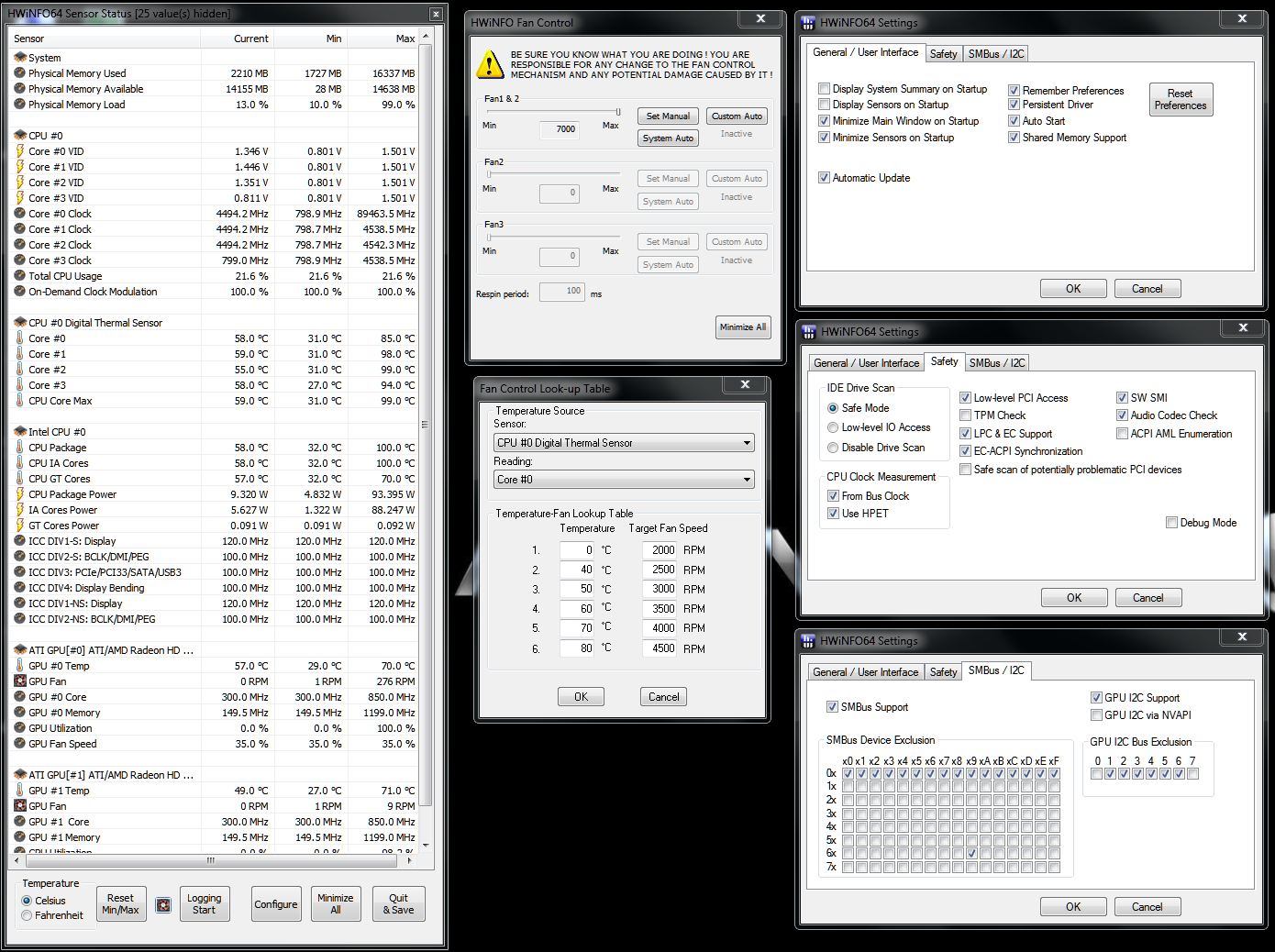Enable the TPM Check checkbox
The image size is (1275, 952).
(x=965, y=415)
